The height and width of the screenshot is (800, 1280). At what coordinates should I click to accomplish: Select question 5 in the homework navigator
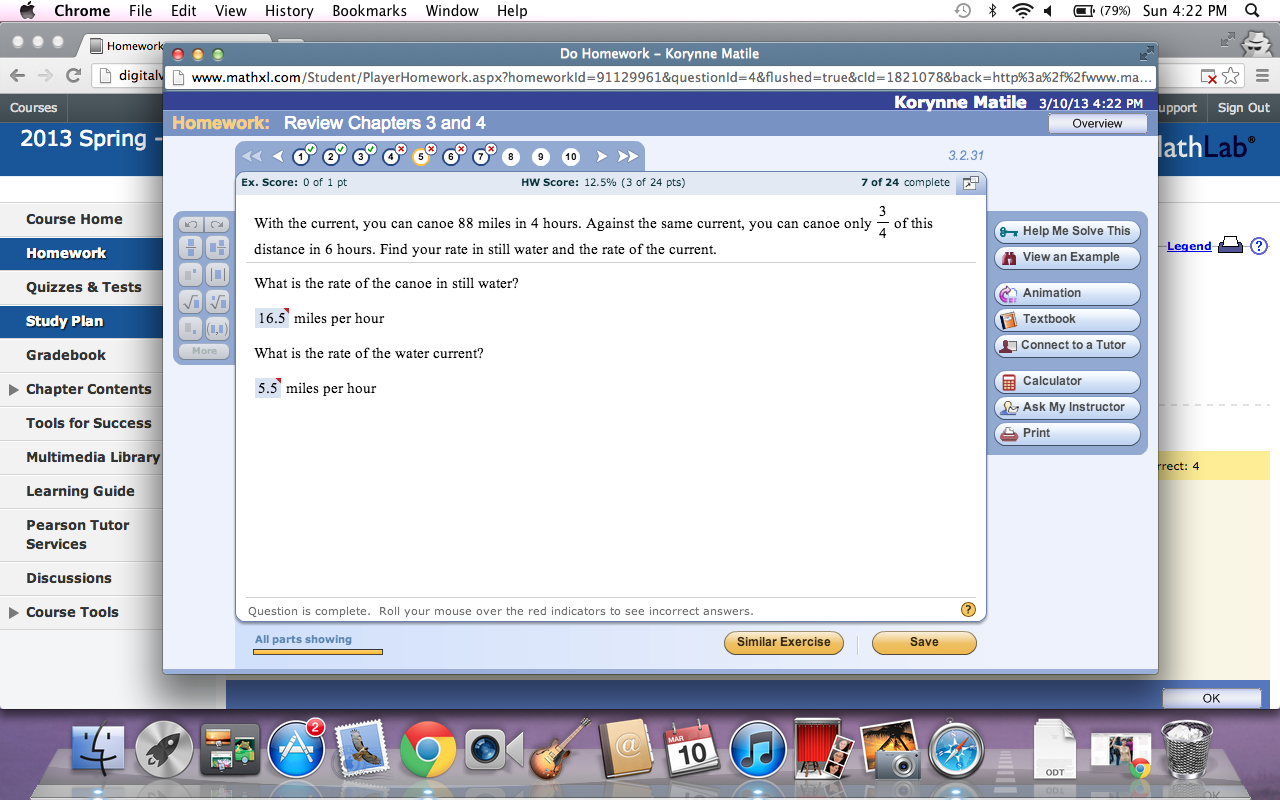pyautogui.click(x=421, y=156)
